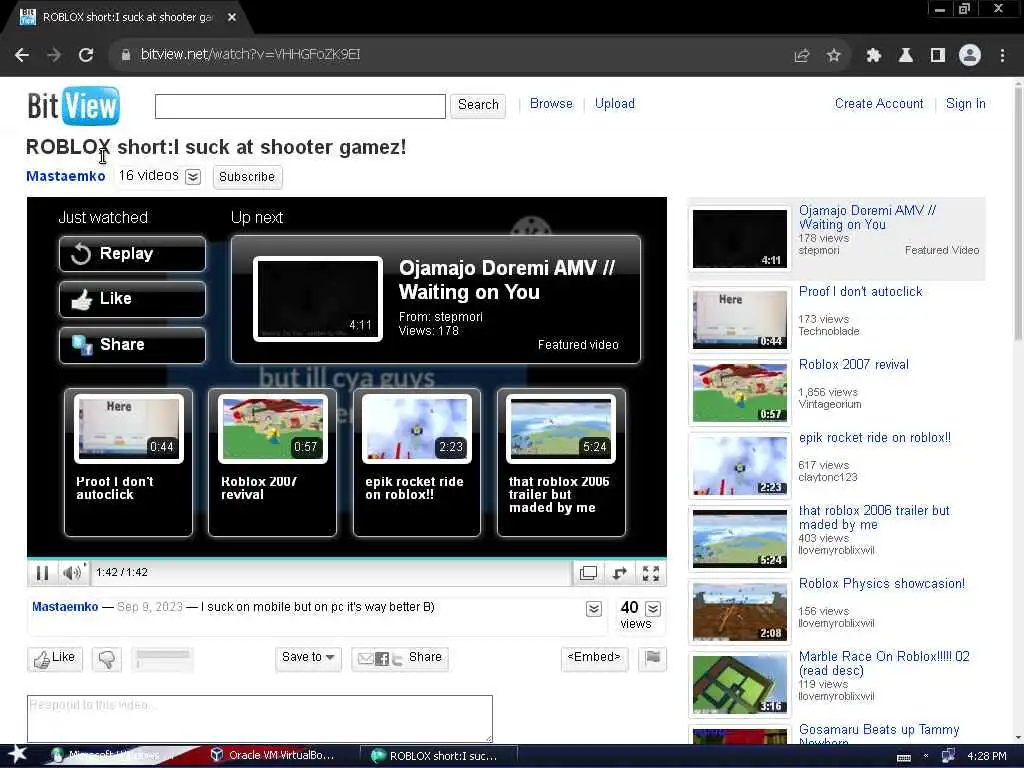Screen dimensions: 1024x768
Task: Open the pop-out window icon in the player
Action: [588, 573]
